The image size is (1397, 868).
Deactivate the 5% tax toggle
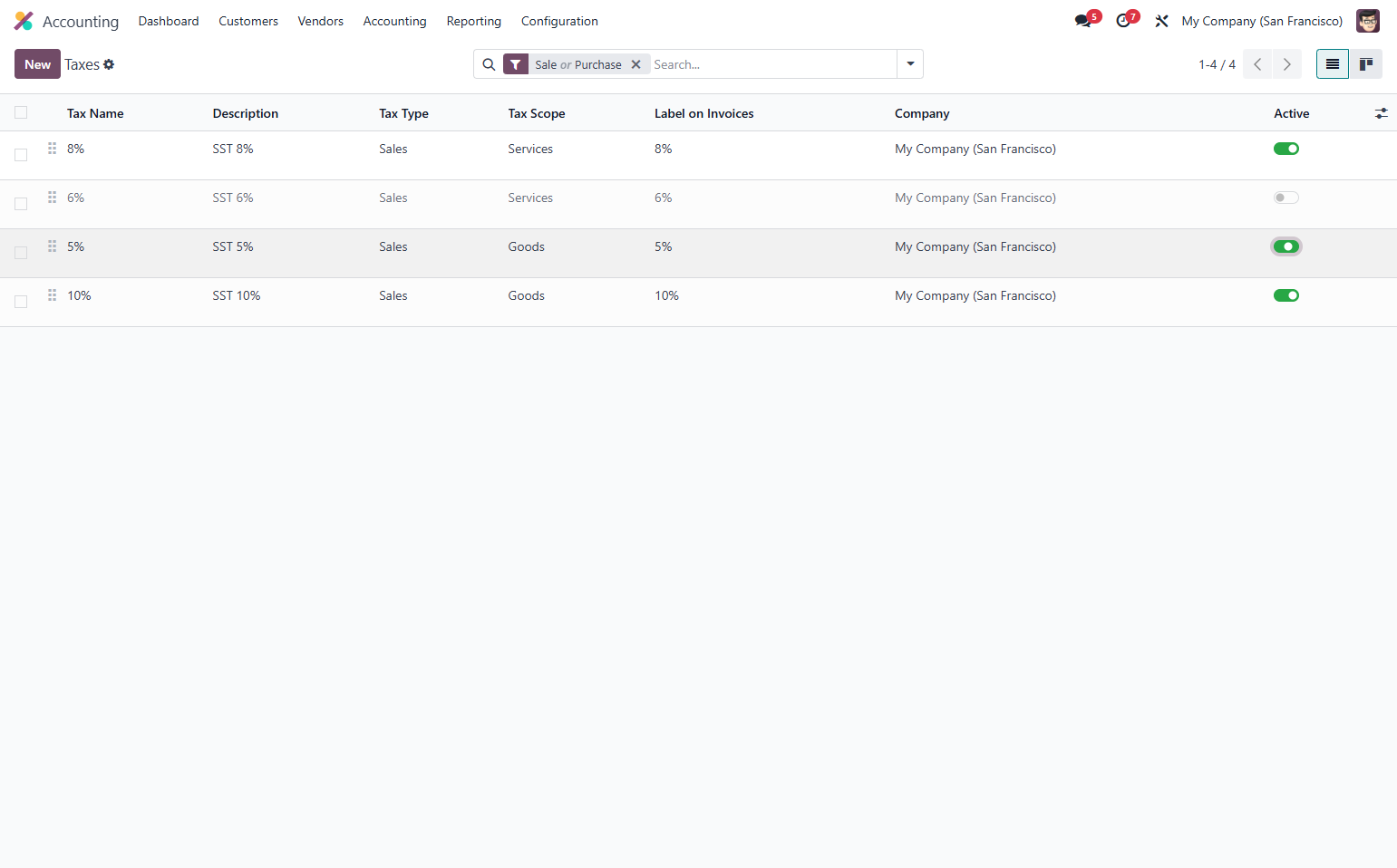click(x=1286, y=246)
